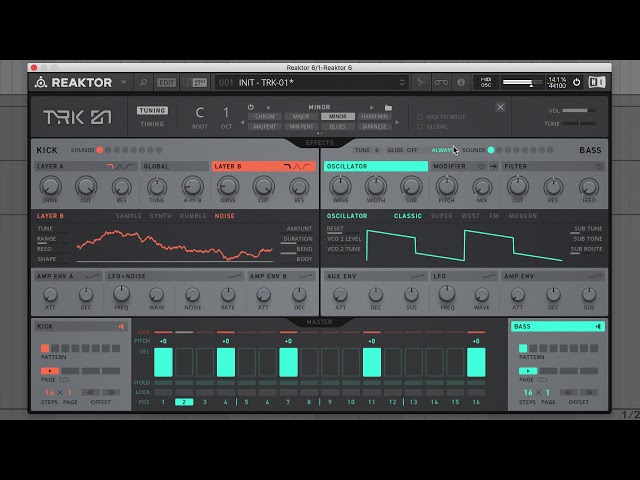Close the tuning panel with X
Viewport: 640px width, 480px height.
(x=500, y=107)
